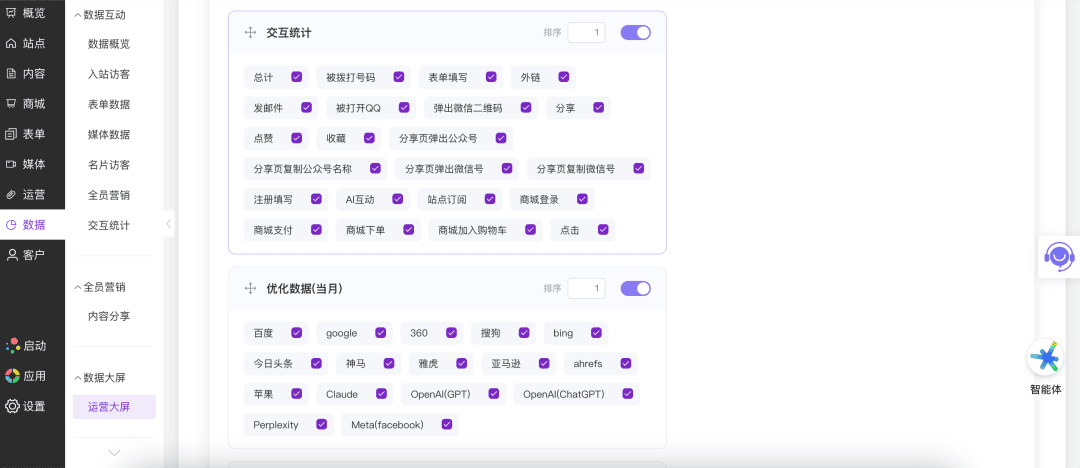Collapse the 全员营销 menu group header
Image resolution: width=1080 pixels, height=468 pixels.
[x=103, y=287]
